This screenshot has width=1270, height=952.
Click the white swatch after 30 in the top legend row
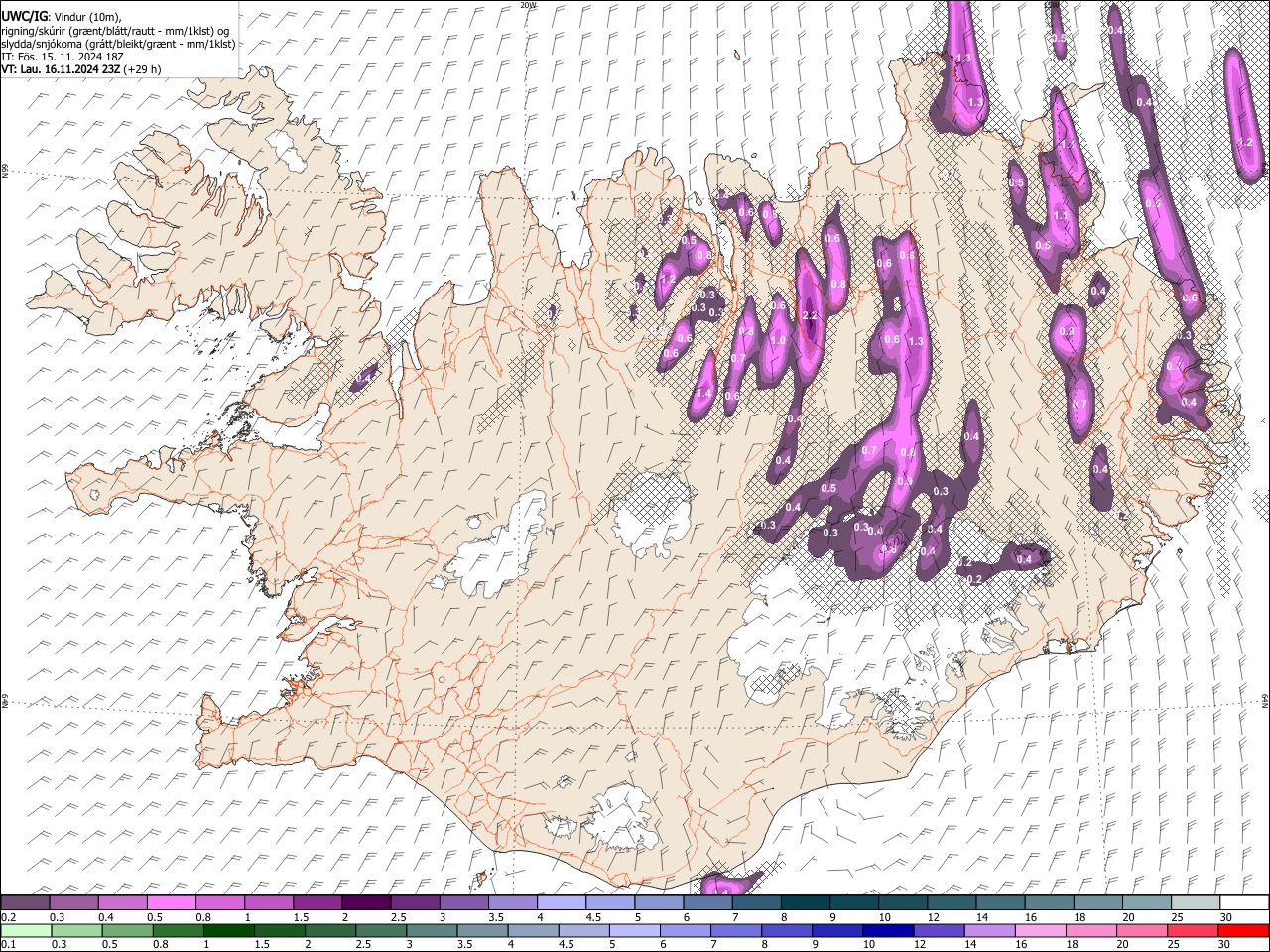tap(1243, 903)
